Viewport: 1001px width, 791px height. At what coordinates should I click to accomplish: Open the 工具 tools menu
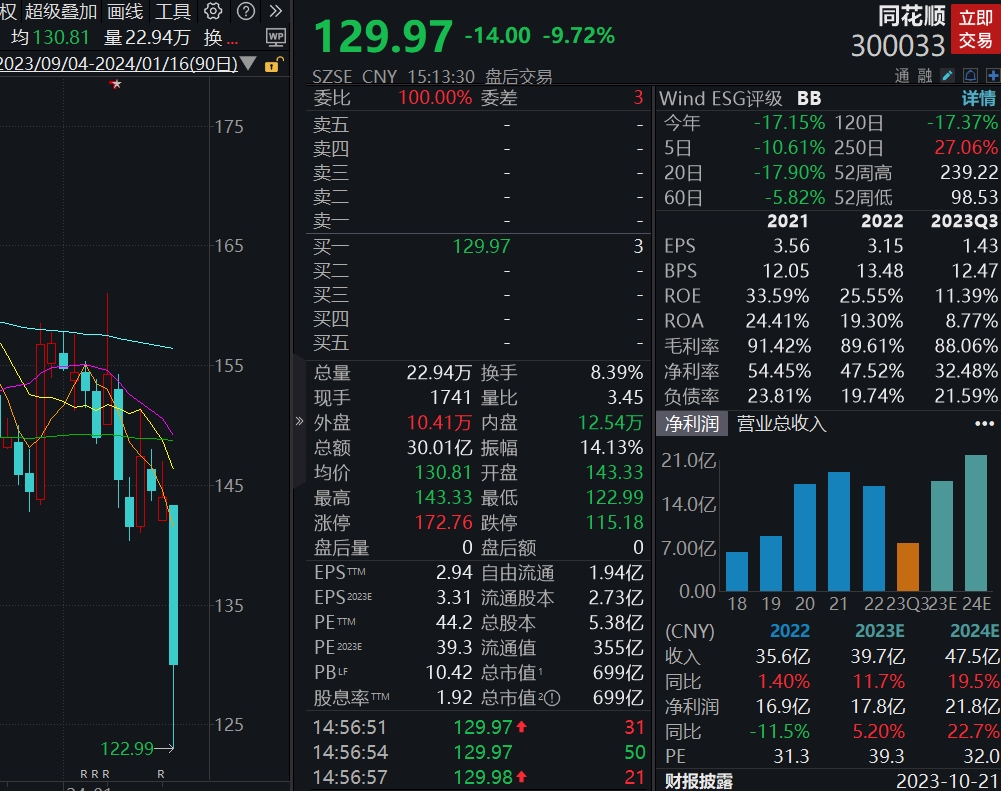[173, 11]
